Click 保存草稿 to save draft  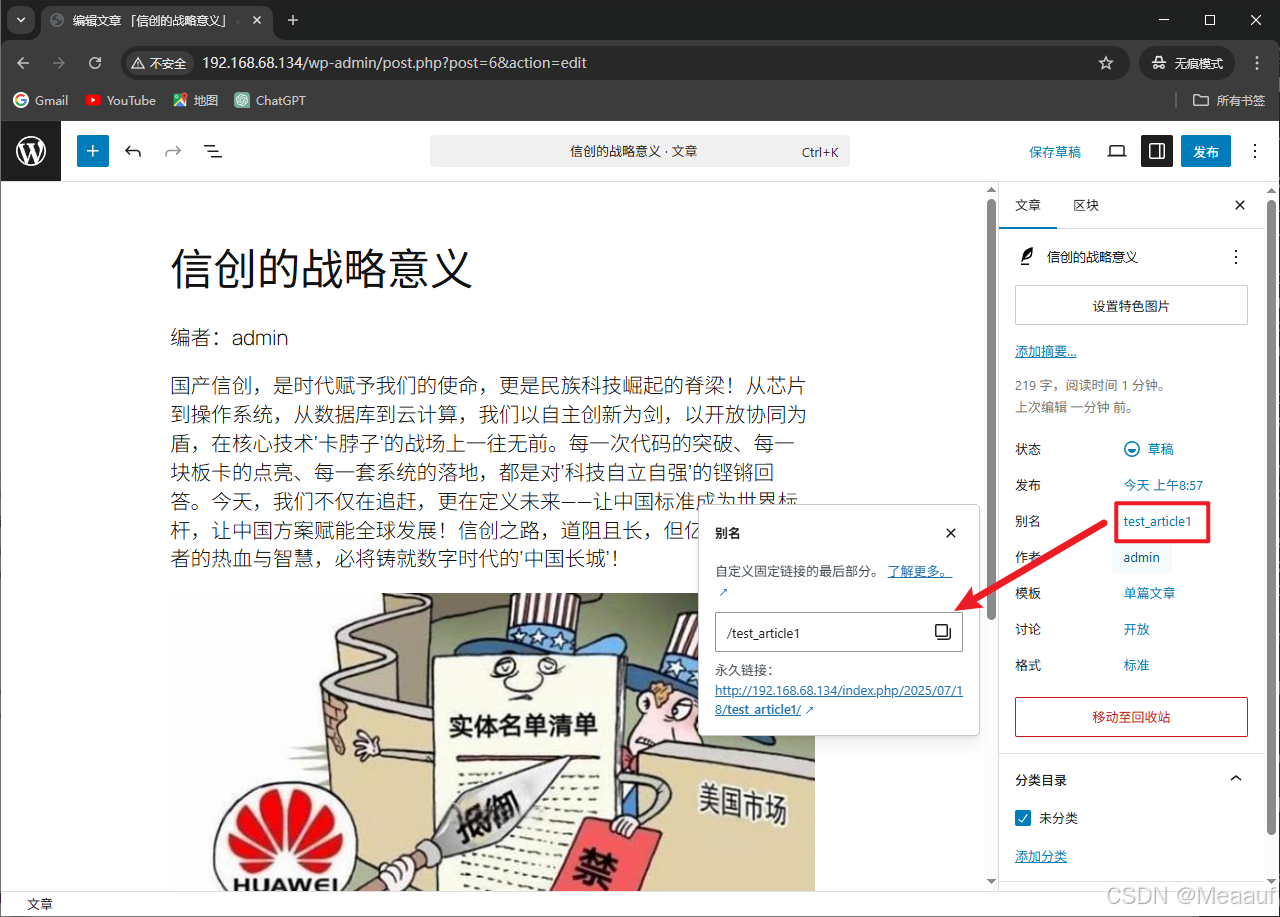pyautogui.click(x=1055, y=152)
